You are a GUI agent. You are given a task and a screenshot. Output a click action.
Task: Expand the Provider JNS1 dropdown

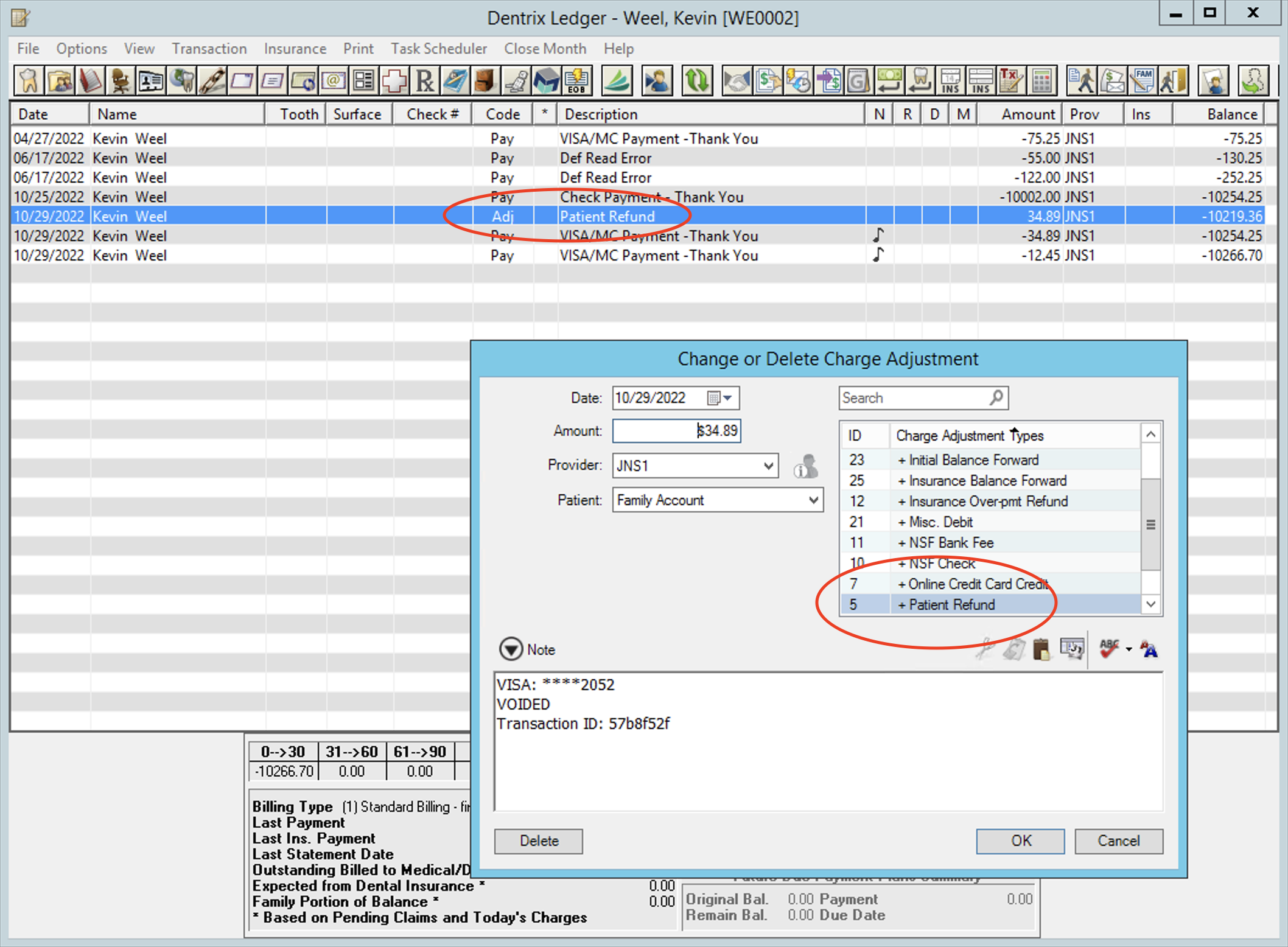768,466
